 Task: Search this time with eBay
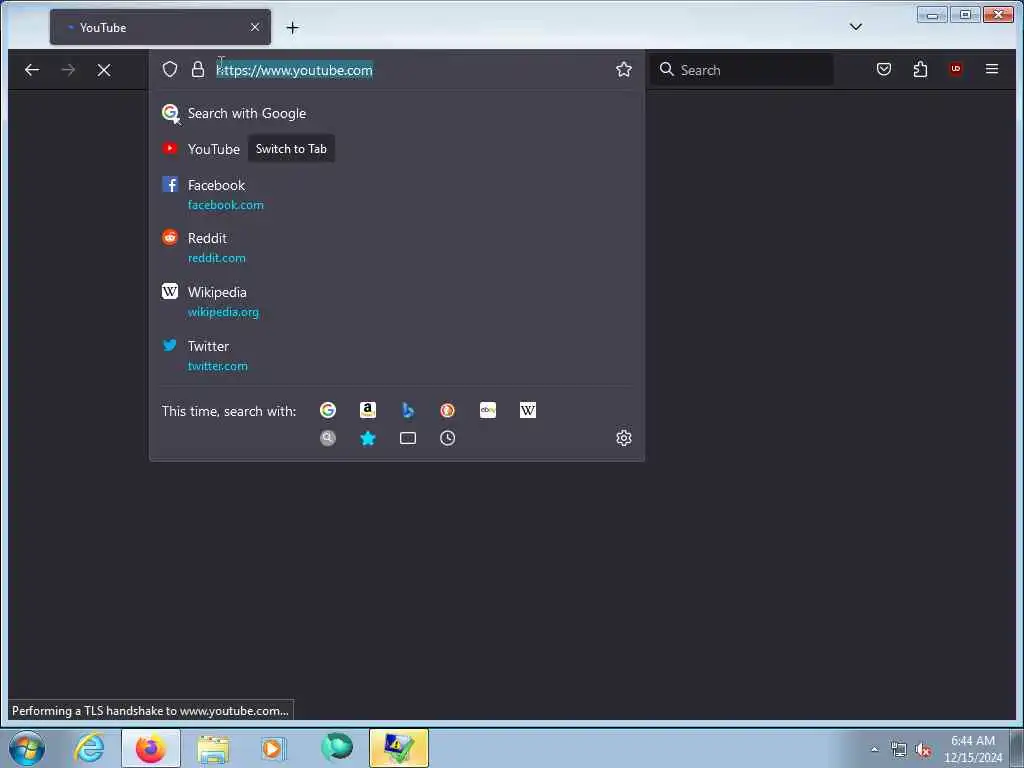pyautogui.click(x=488, y=410)
